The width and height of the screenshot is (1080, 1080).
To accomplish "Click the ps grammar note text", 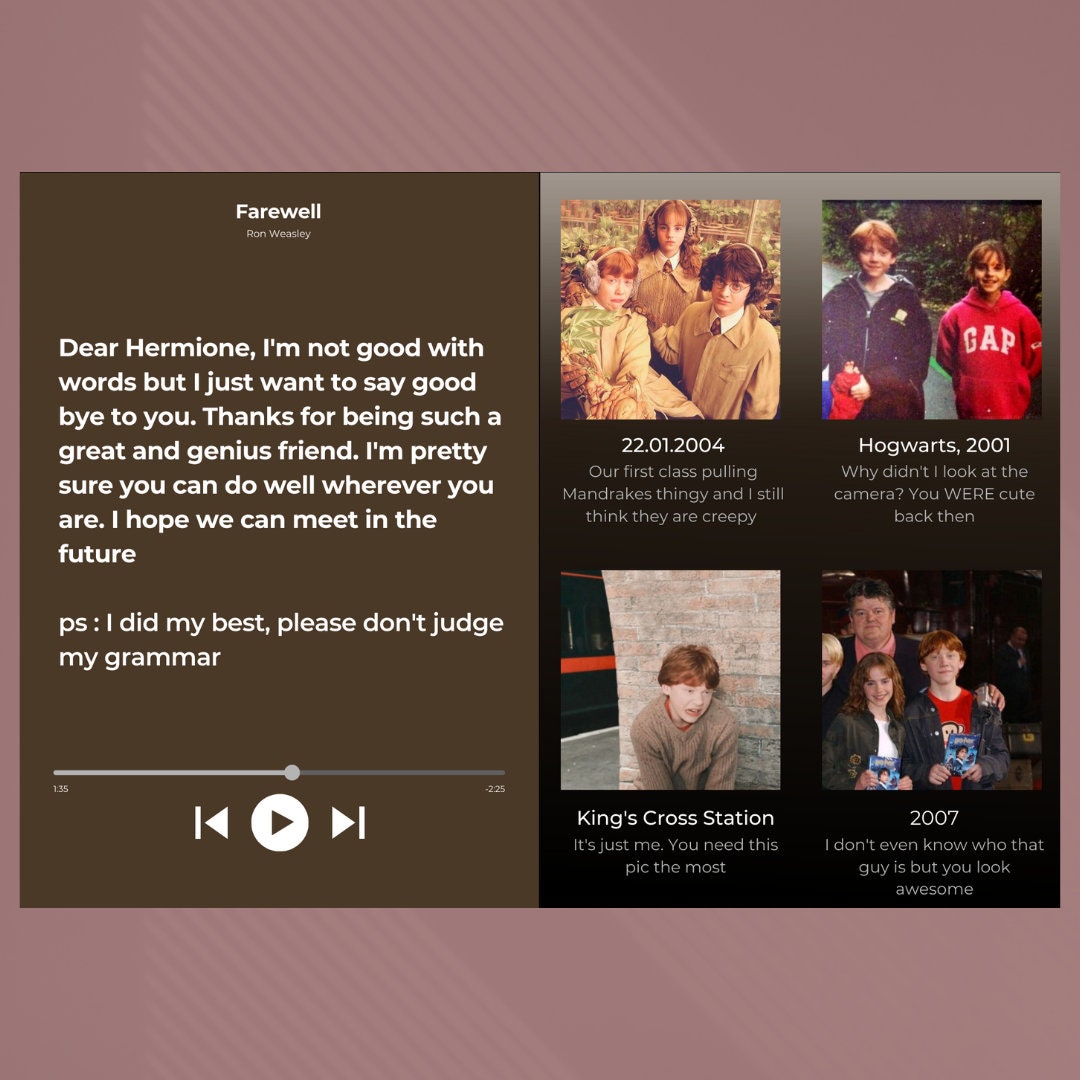I will pos(281,639).
